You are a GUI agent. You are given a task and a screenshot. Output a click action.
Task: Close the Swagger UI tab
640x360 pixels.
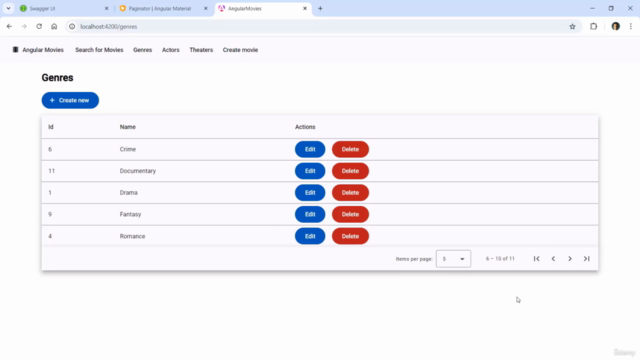pos(107,9)
